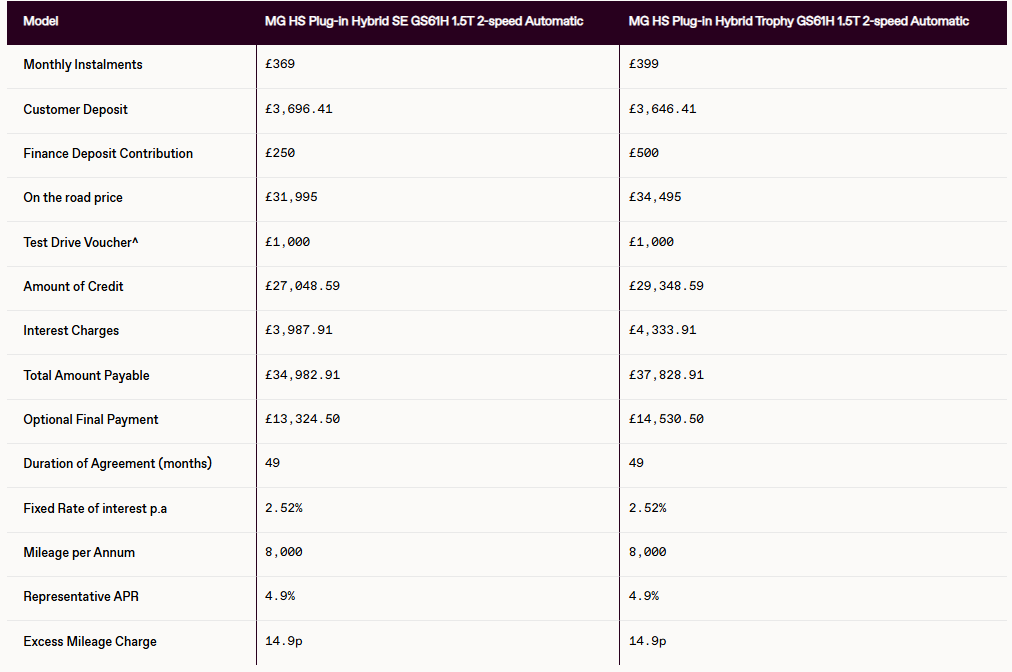
Task: Click the Finance Deposit Contribution label
Action: pyautogui.click(x=108, y=154)
